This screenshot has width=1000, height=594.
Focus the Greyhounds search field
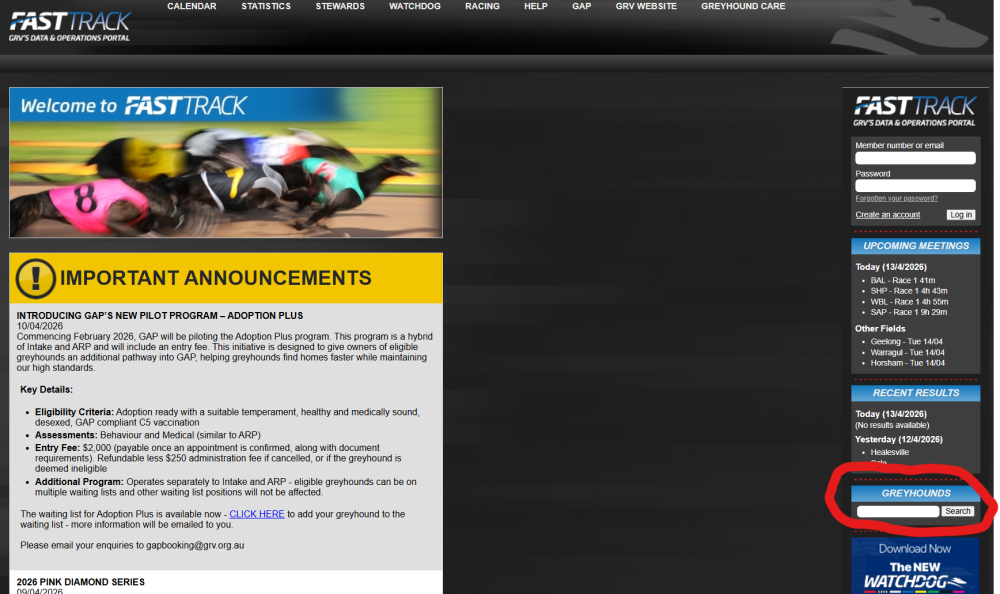[898, 512]
